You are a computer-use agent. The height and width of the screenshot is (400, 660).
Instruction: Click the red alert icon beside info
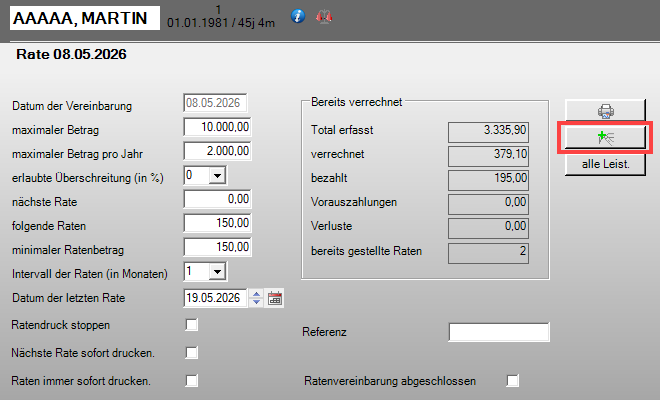pos(324,17)
